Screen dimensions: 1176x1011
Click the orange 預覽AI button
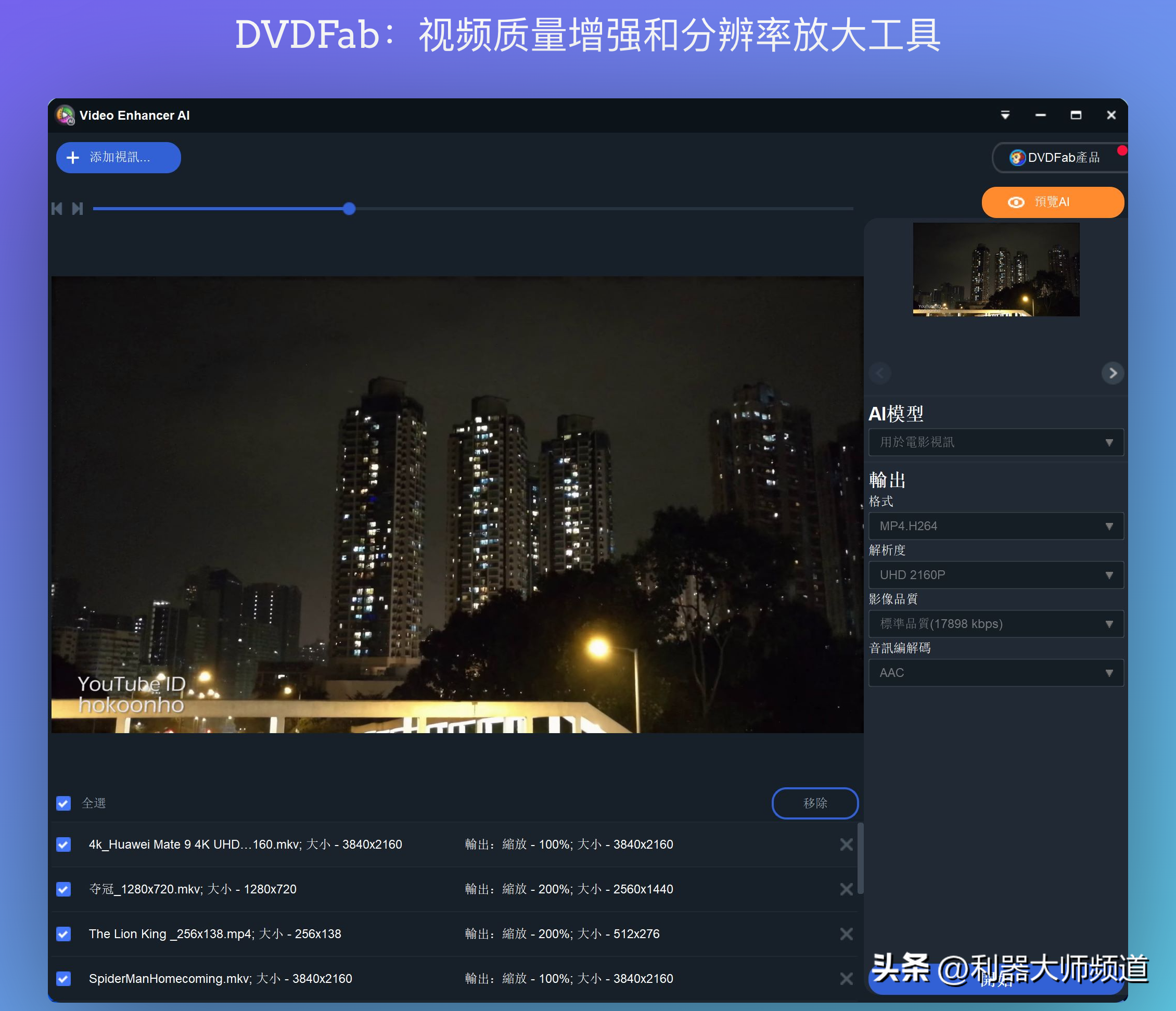(x=1053, y=202)
